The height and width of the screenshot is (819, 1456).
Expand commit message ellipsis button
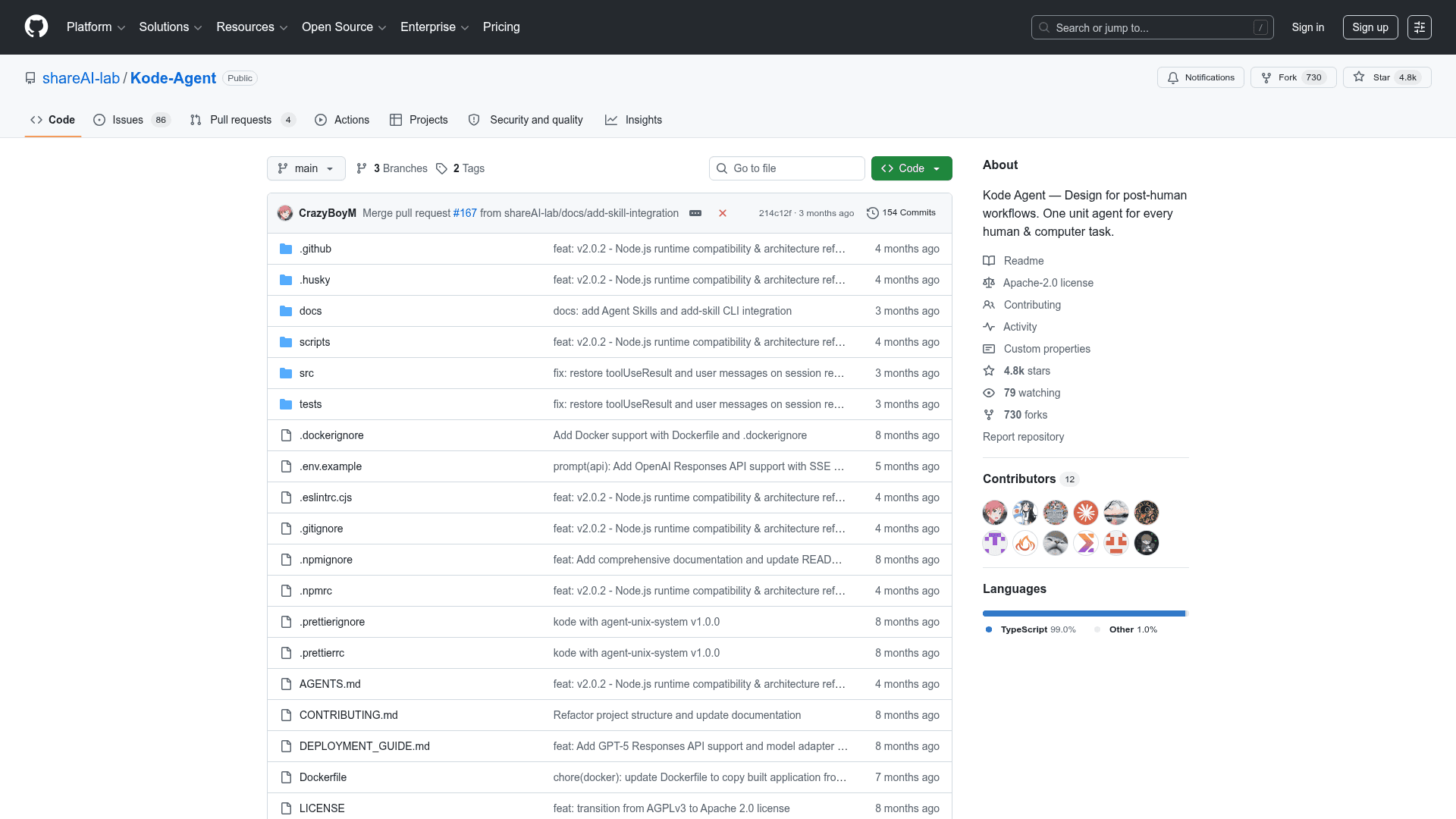point(695,213)
